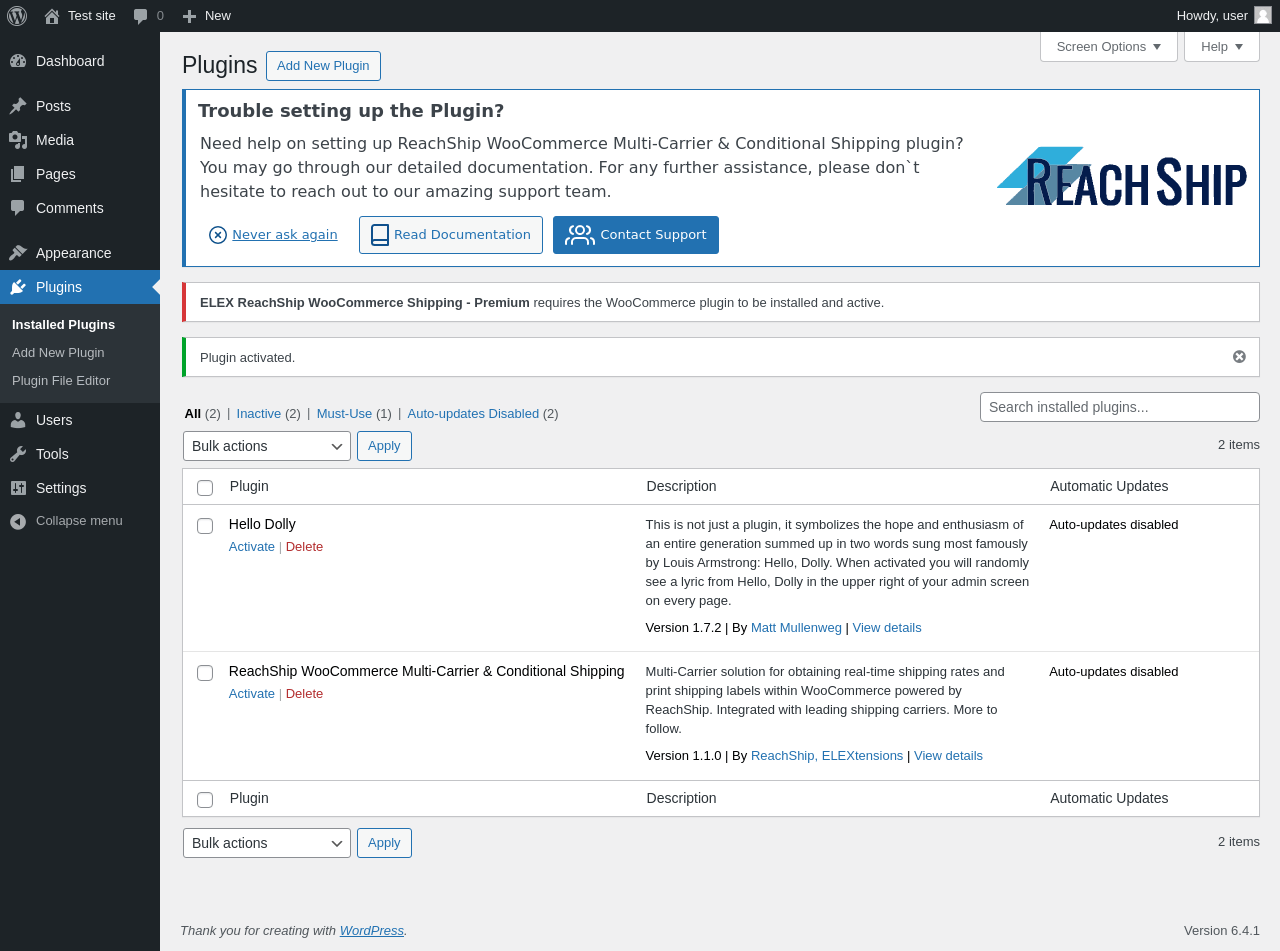Click the Add New Plugin button beside the title
Screen dimensions: 1280x951
[323, 66]
